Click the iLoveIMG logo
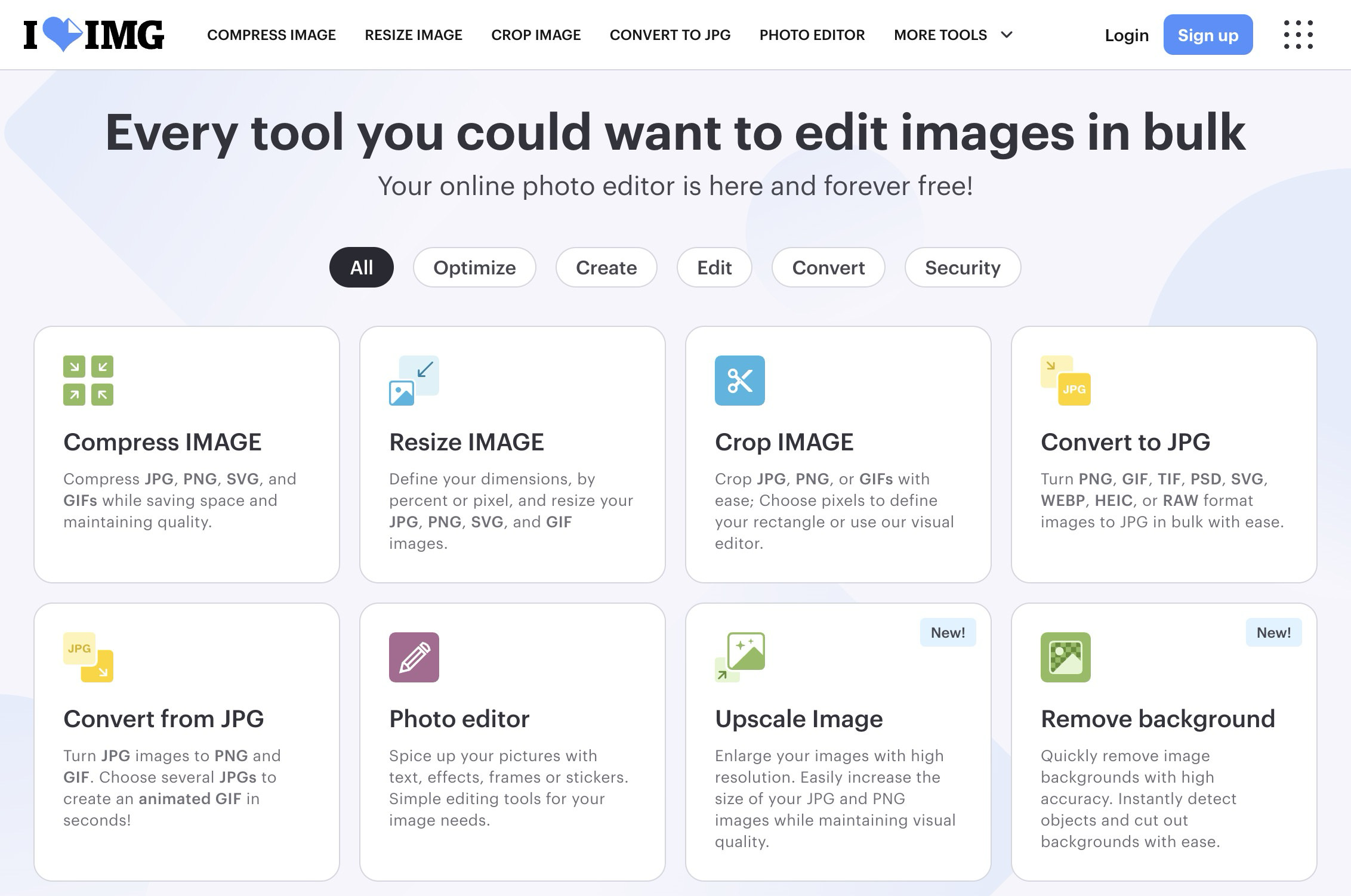 [94, 35]
